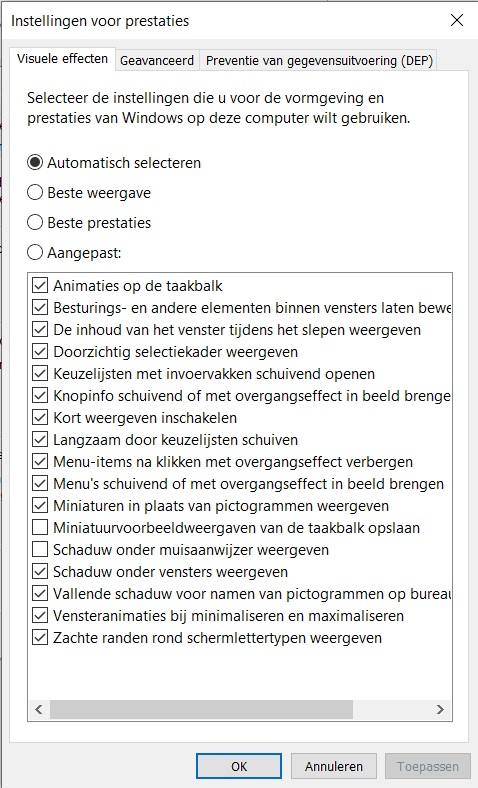478x788 pixels.
Task: Disable Schaduw onder vensters weergeven
Action: click(x=40, y=572)
